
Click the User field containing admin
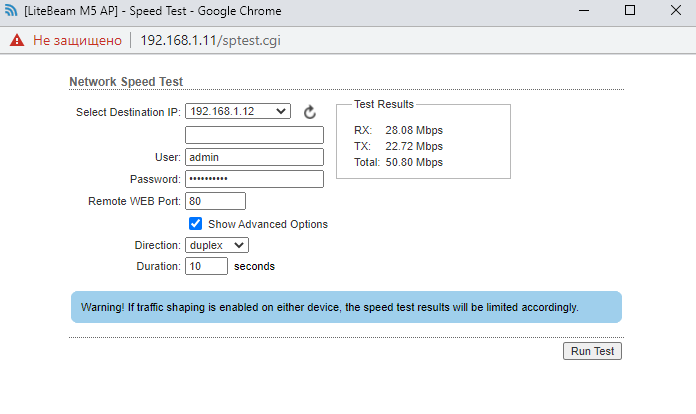[x=254, y=157]
